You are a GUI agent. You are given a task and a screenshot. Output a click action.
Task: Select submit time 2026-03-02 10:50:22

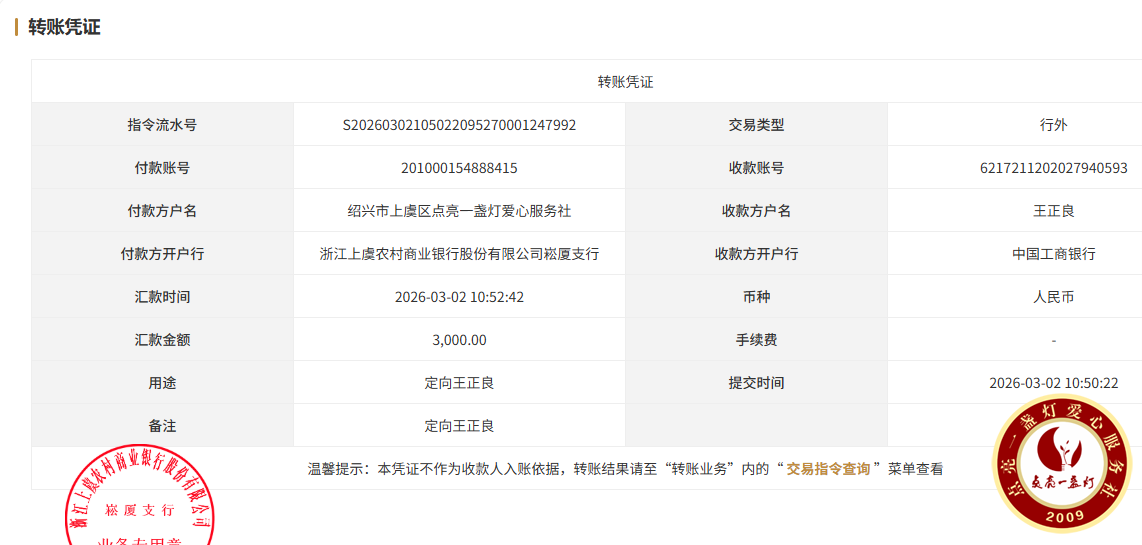tap(1053, 383)
